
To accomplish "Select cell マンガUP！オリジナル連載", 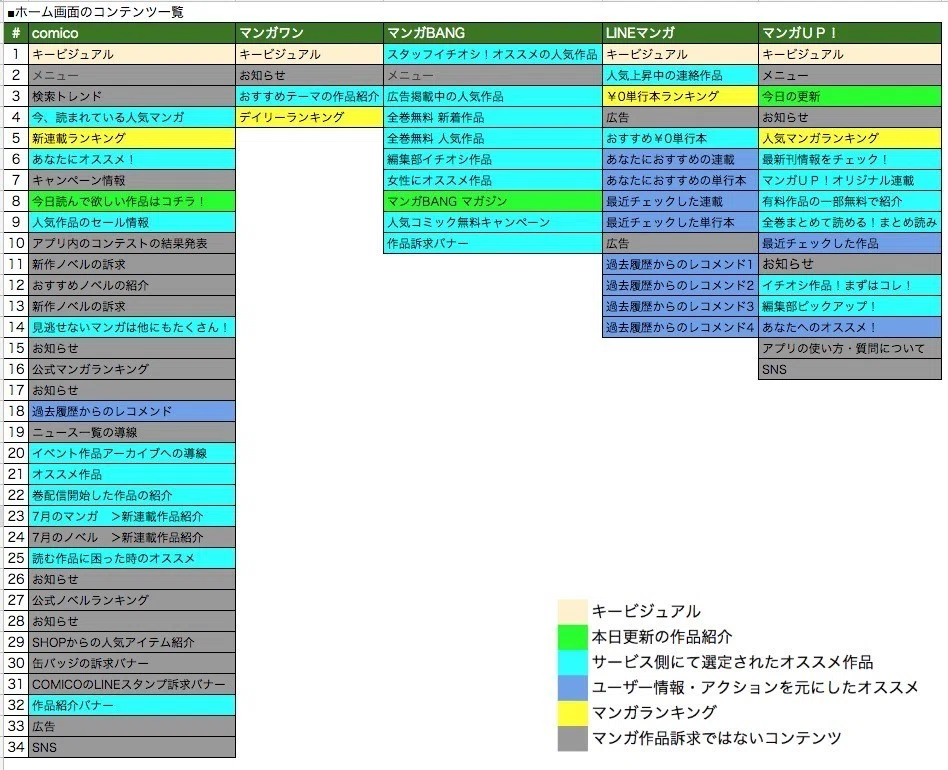I will point(849,180).
